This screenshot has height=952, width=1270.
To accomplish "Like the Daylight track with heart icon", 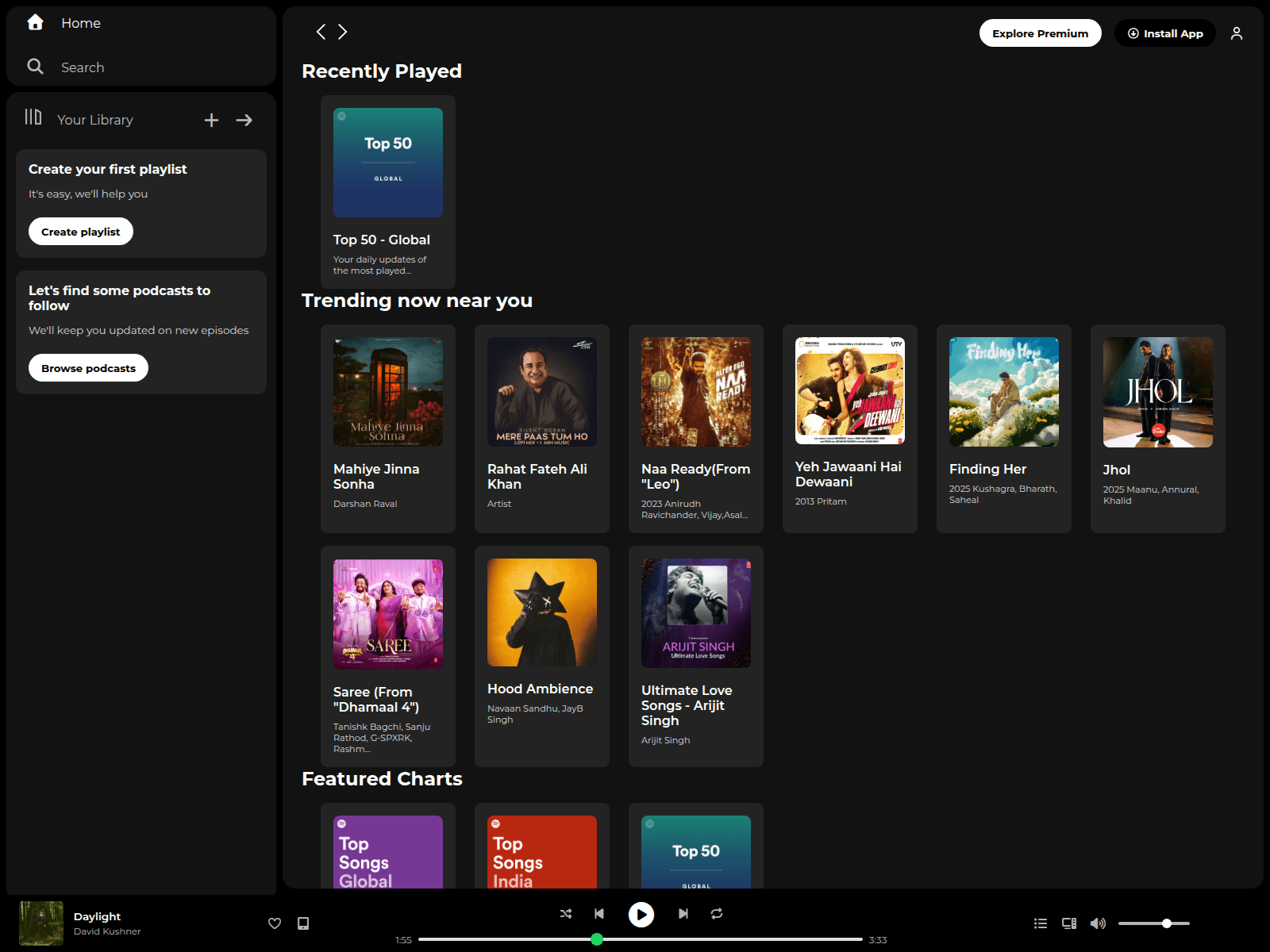I will (x=275, y=923).
